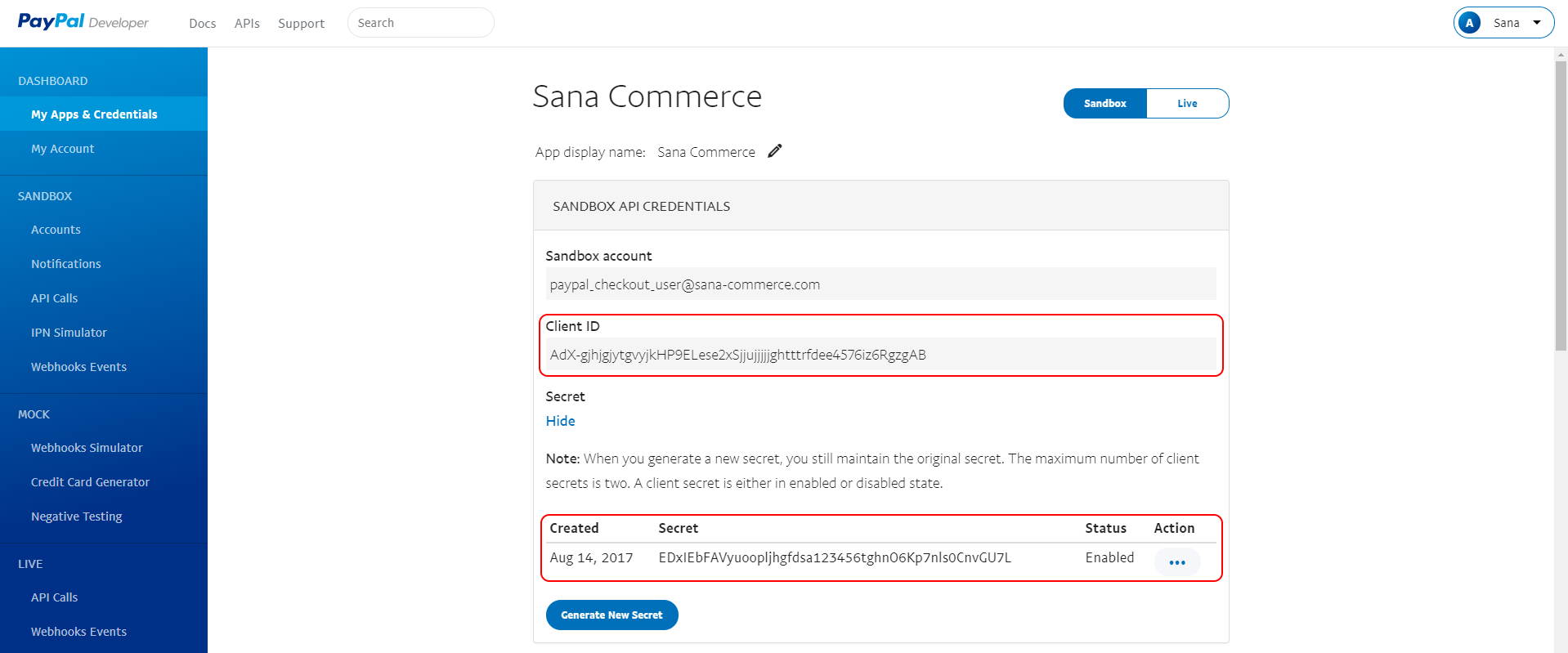Image resolution: width=1568 pixels, height=653 pixels.
Task: Select My Apps & Credentials in sidebar
Action: (x=104, y=114)
